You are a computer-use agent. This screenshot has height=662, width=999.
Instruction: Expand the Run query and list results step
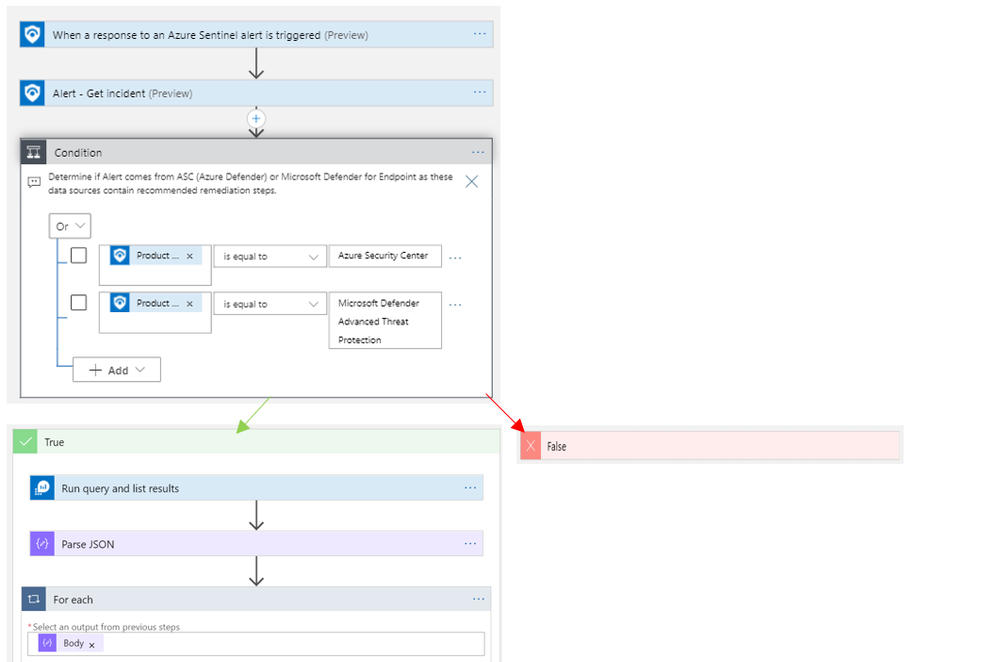point(256,488)
